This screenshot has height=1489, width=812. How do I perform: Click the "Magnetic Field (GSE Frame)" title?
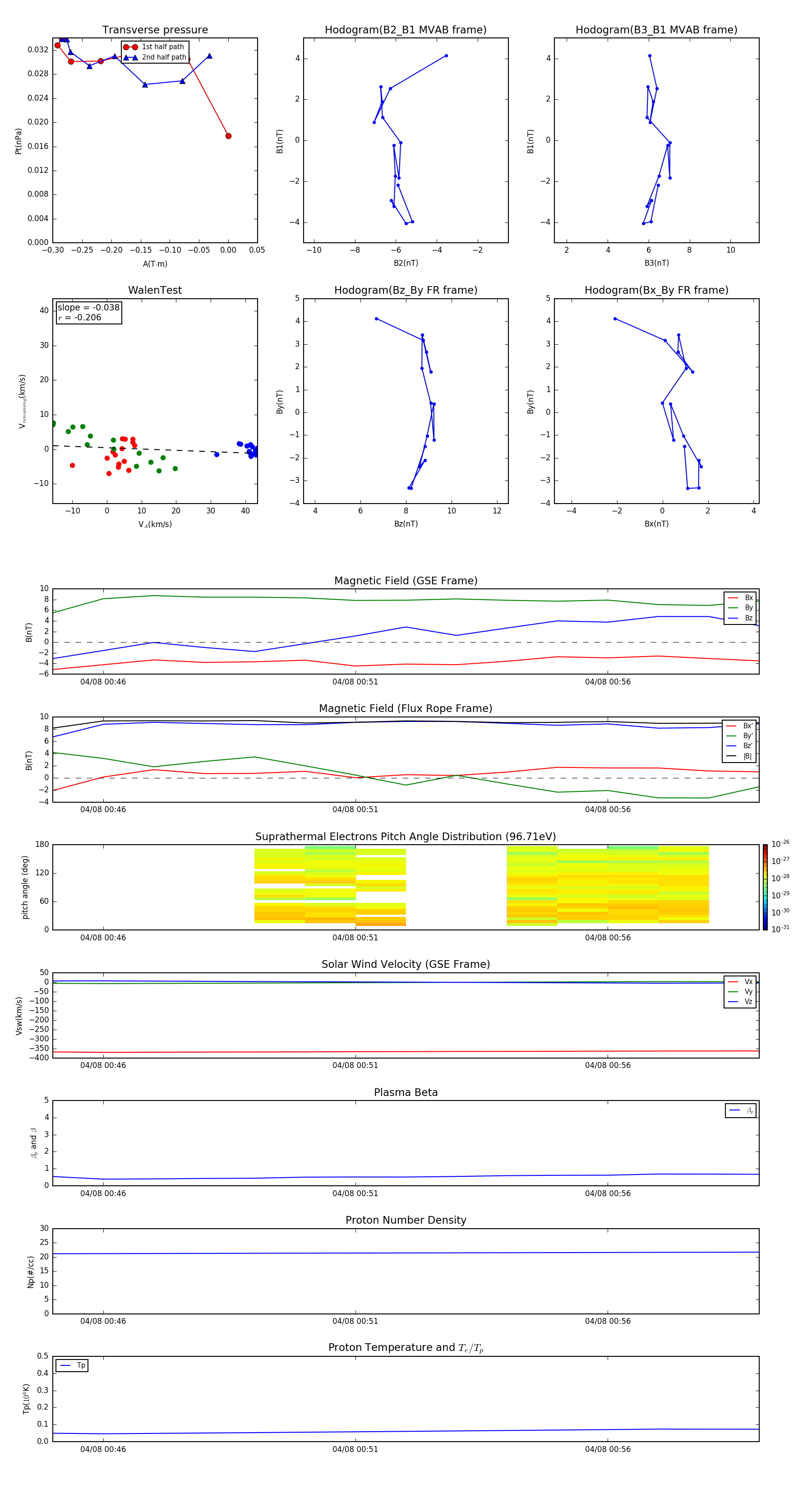point(406,581)
